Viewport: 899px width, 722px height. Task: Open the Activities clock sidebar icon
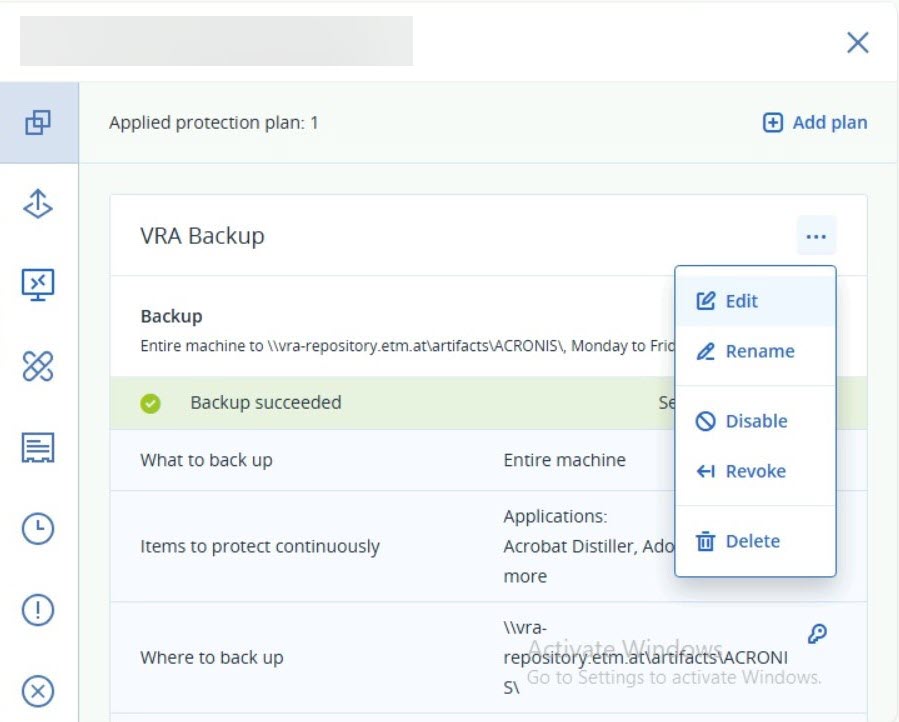pos(38,529)
